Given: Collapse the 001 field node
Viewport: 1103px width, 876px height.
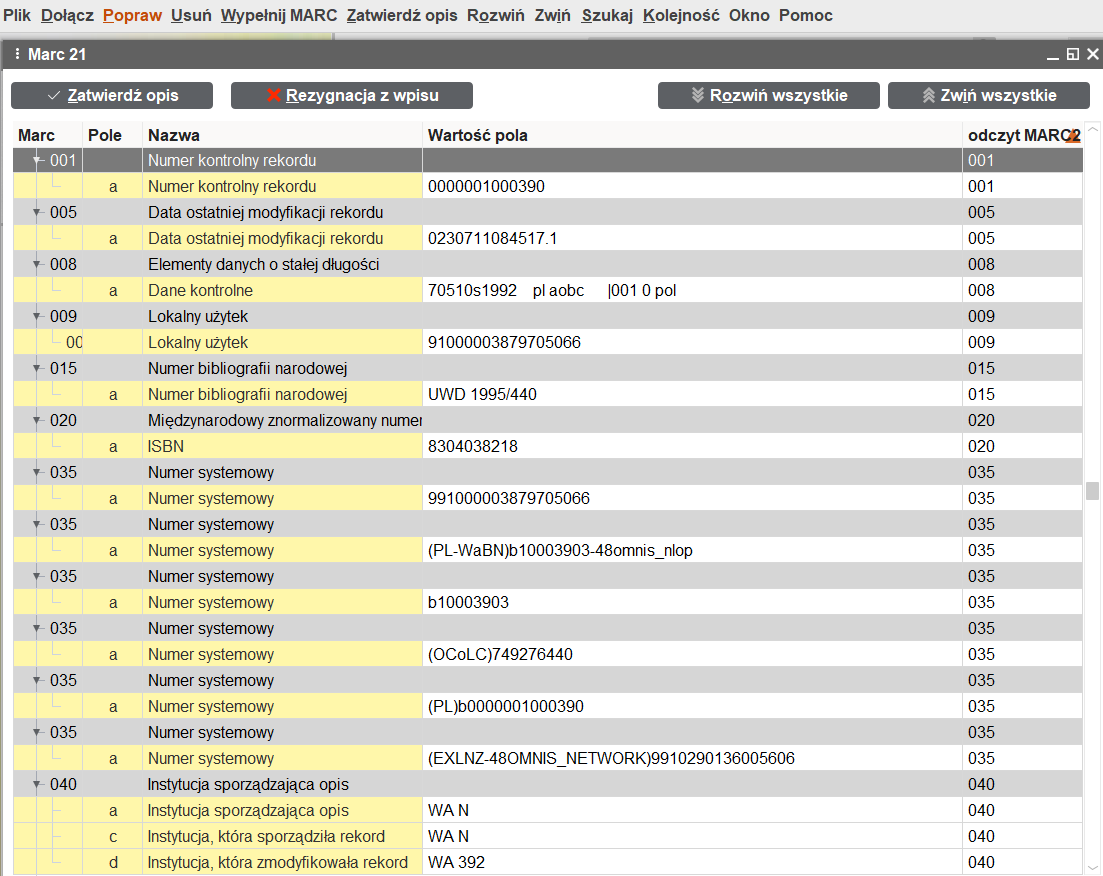Looking at the screenshot, I should click(37, 160).
